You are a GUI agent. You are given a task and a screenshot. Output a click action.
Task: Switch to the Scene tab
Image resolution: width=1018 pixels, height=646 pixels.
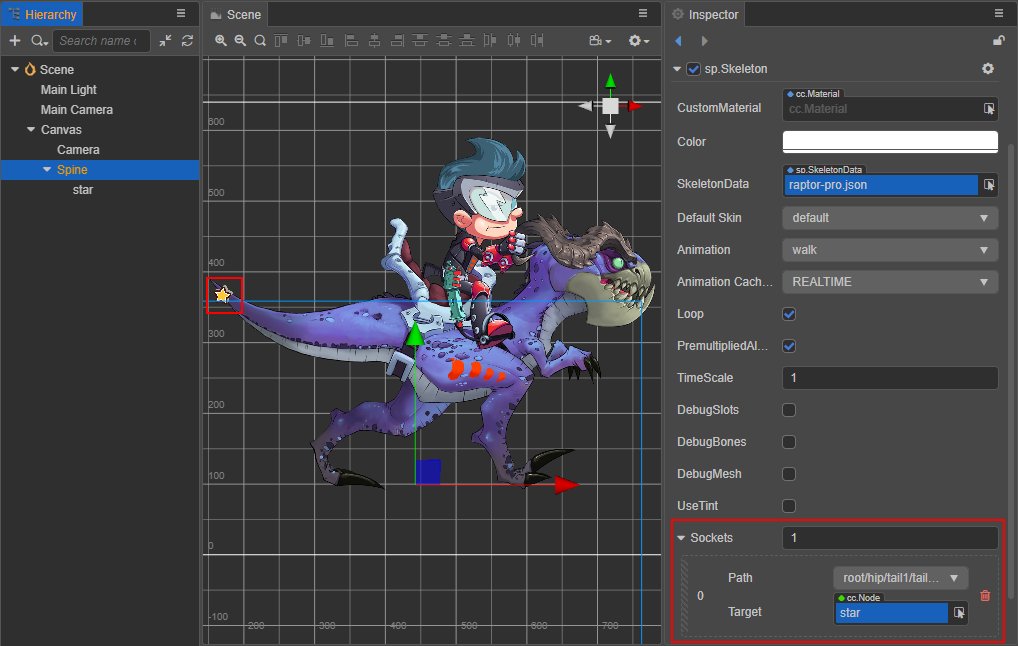pos(236,14)
